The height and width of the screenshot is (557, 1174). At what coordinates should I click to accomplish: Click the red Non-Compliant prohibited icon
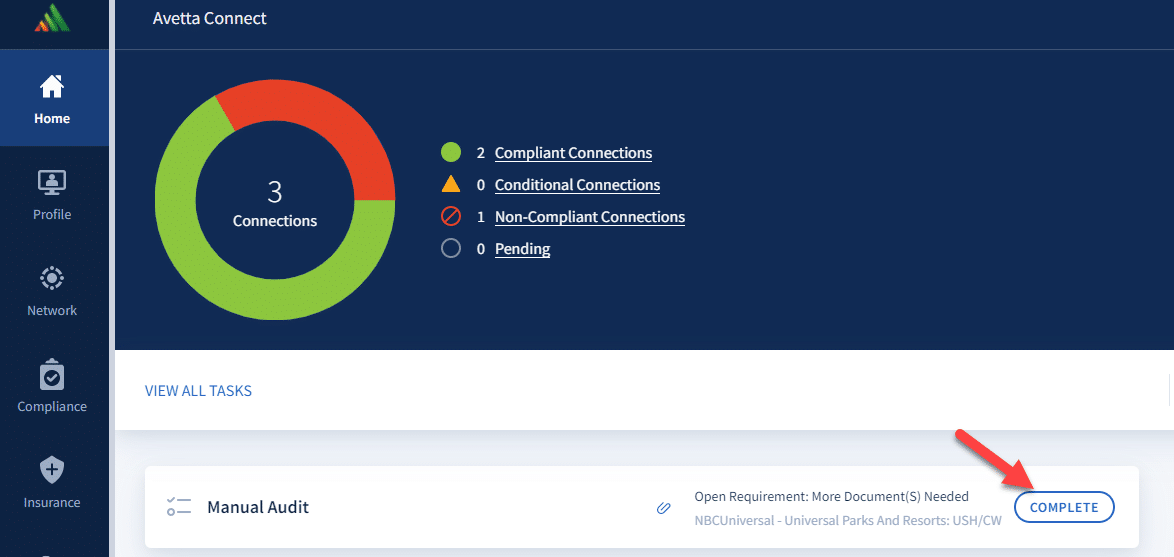point(451,217)
